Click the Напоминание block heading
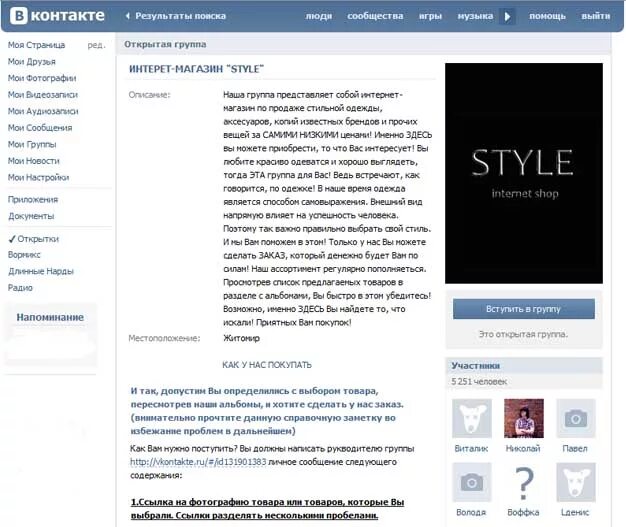Image resolution: width=626 pixels, height=527 pixels. click(50, 317)
